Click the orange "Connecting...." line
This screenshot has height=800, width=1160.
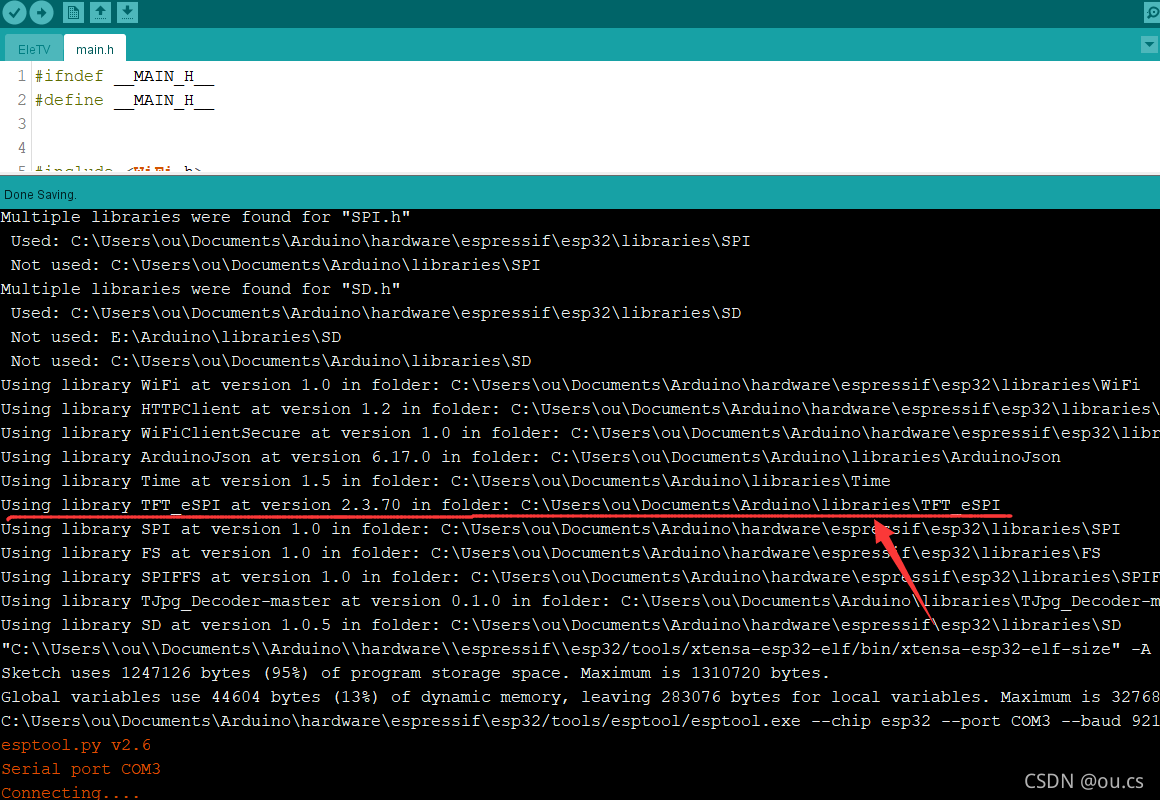click(70, 792)
